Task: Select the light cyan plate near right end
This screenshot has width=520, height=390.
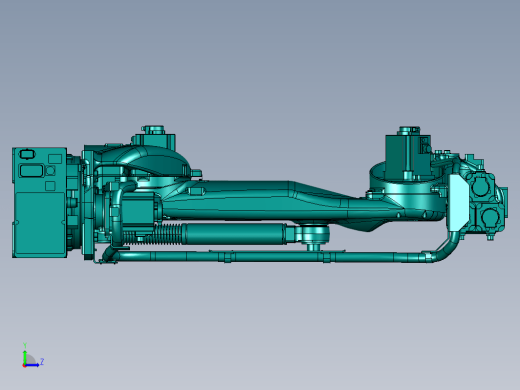Action: tap(458, 203)
